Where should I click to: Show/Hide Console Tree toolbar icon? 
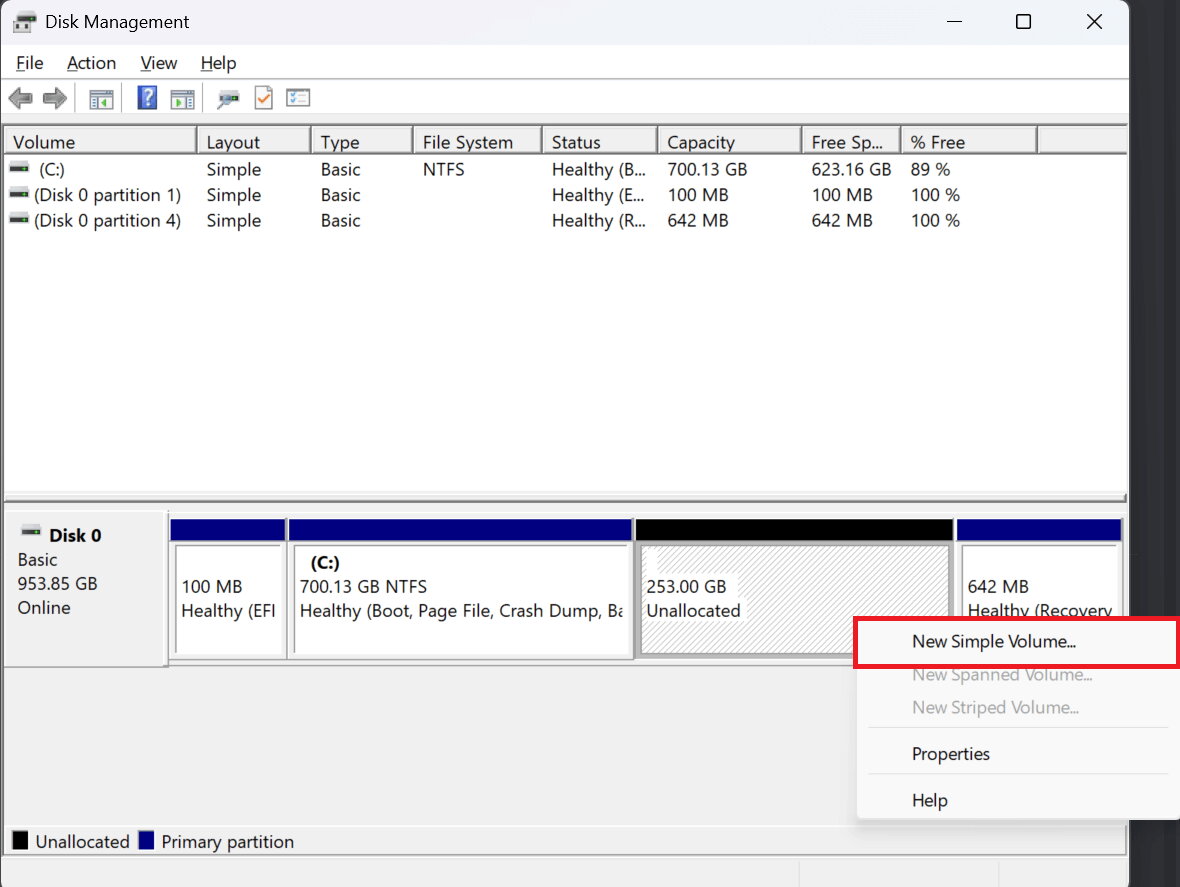pos(101,99)
